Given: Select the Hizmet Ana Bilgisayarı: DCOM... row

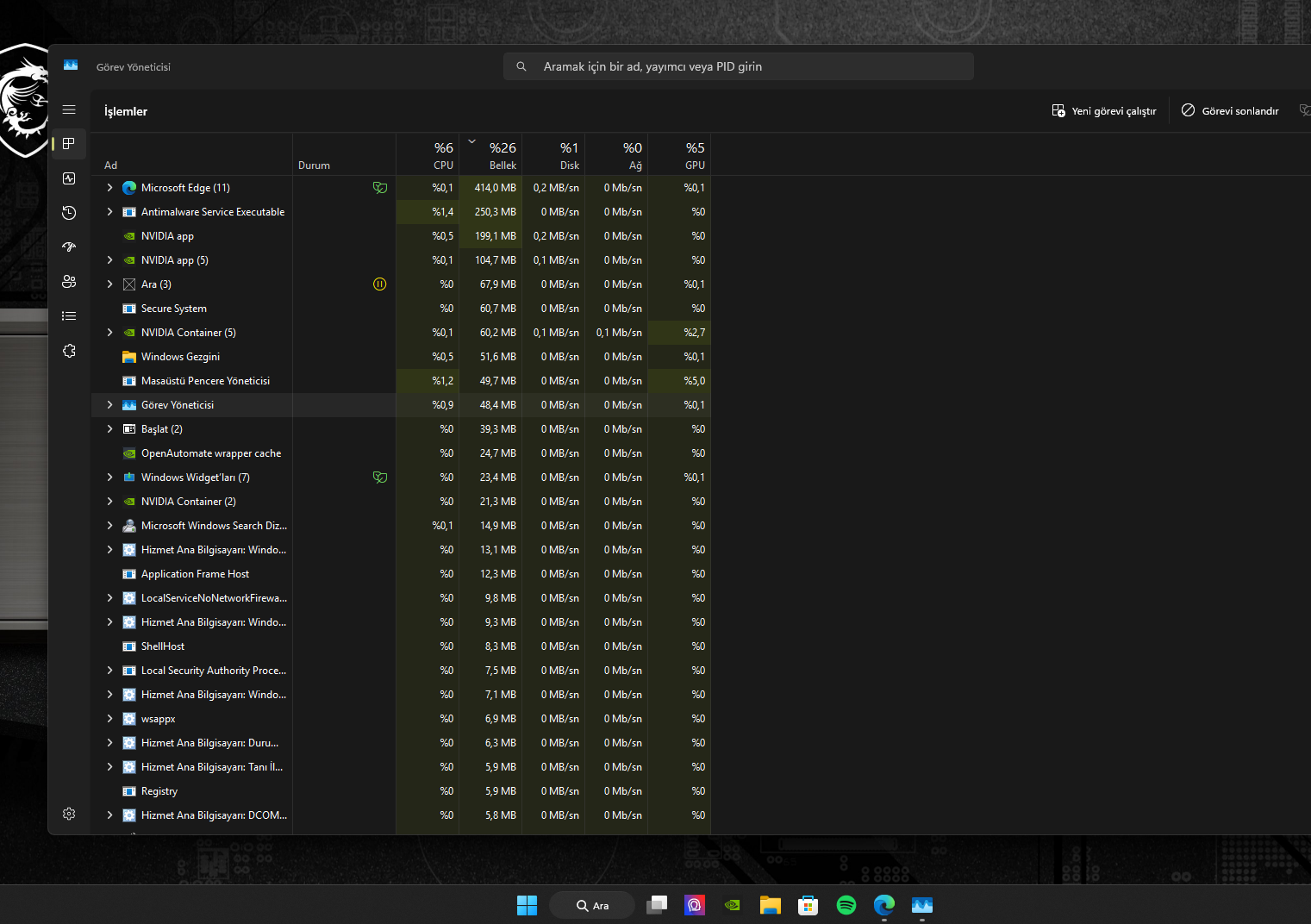Looking at the screenshot, I should (x=401, y=815).
